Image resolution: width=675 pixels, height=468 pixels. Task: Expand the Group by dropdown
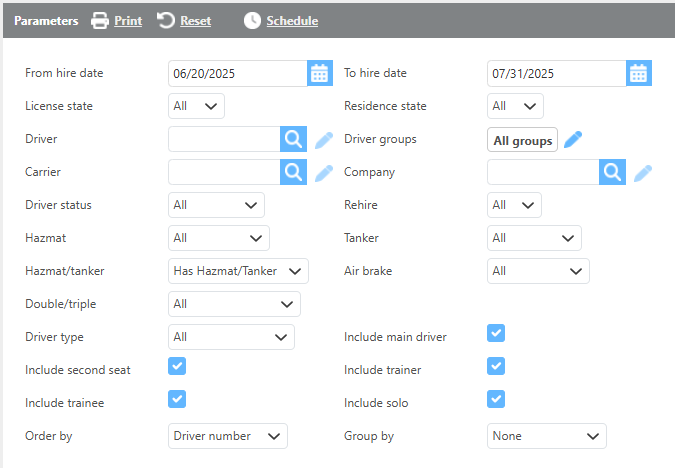click(546, 436)
